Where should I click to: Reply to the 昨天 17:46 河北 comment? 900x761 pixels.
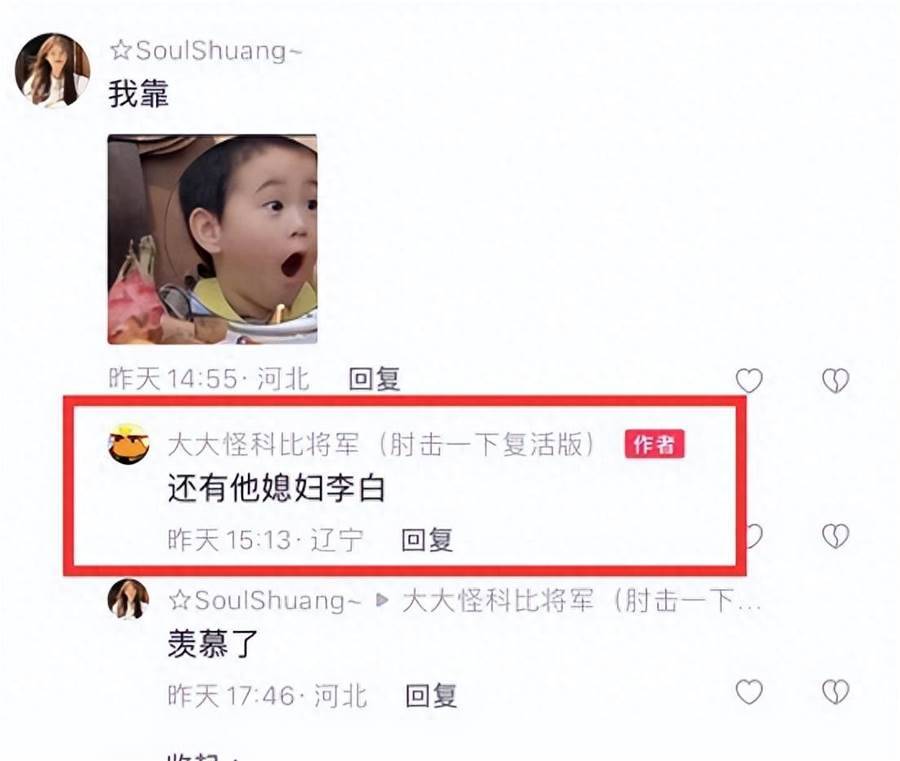[x=431, y=695]
